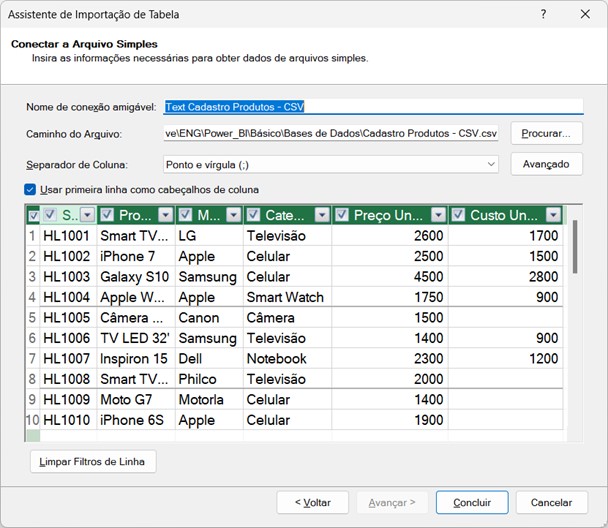Uncheck the 'Pro...' column checkbox
Viewport: 608px width, 528px height.
107,214
